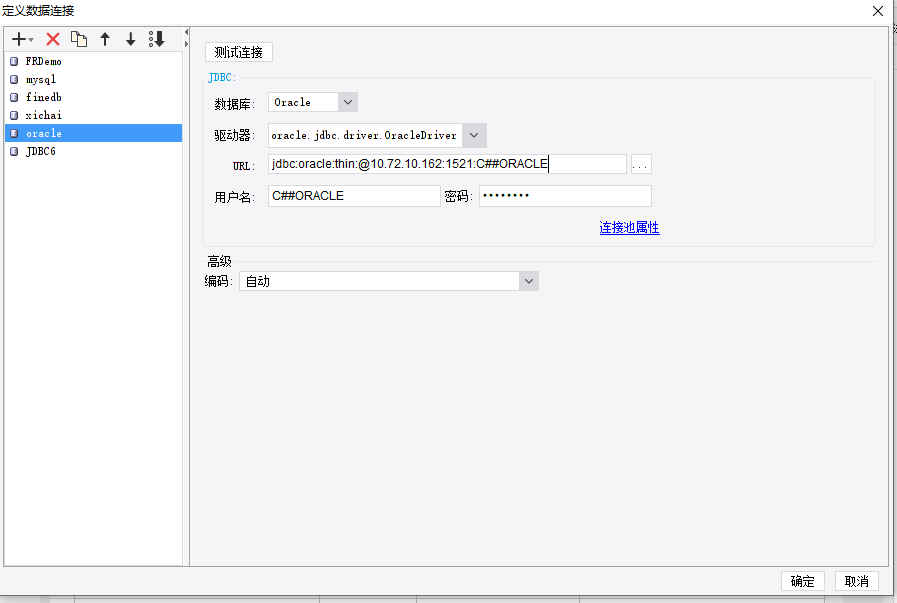Select oracle connection in list
Image resolution: width=897 pixels, height=603 pixels.
(94, 133)
